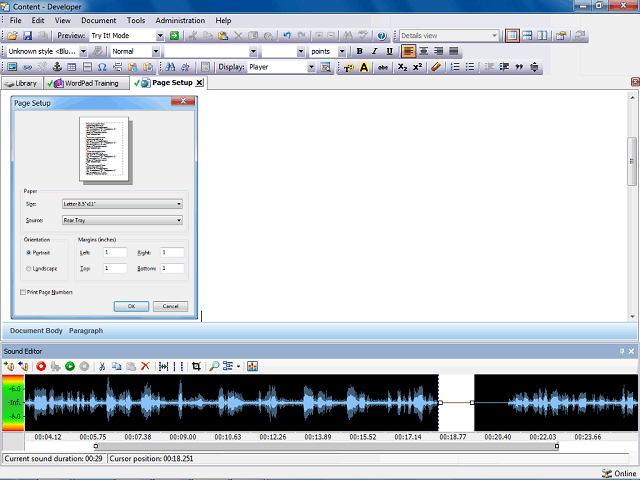
Task: Open the Preview mode dropdown
Action: tap(160, 36)
